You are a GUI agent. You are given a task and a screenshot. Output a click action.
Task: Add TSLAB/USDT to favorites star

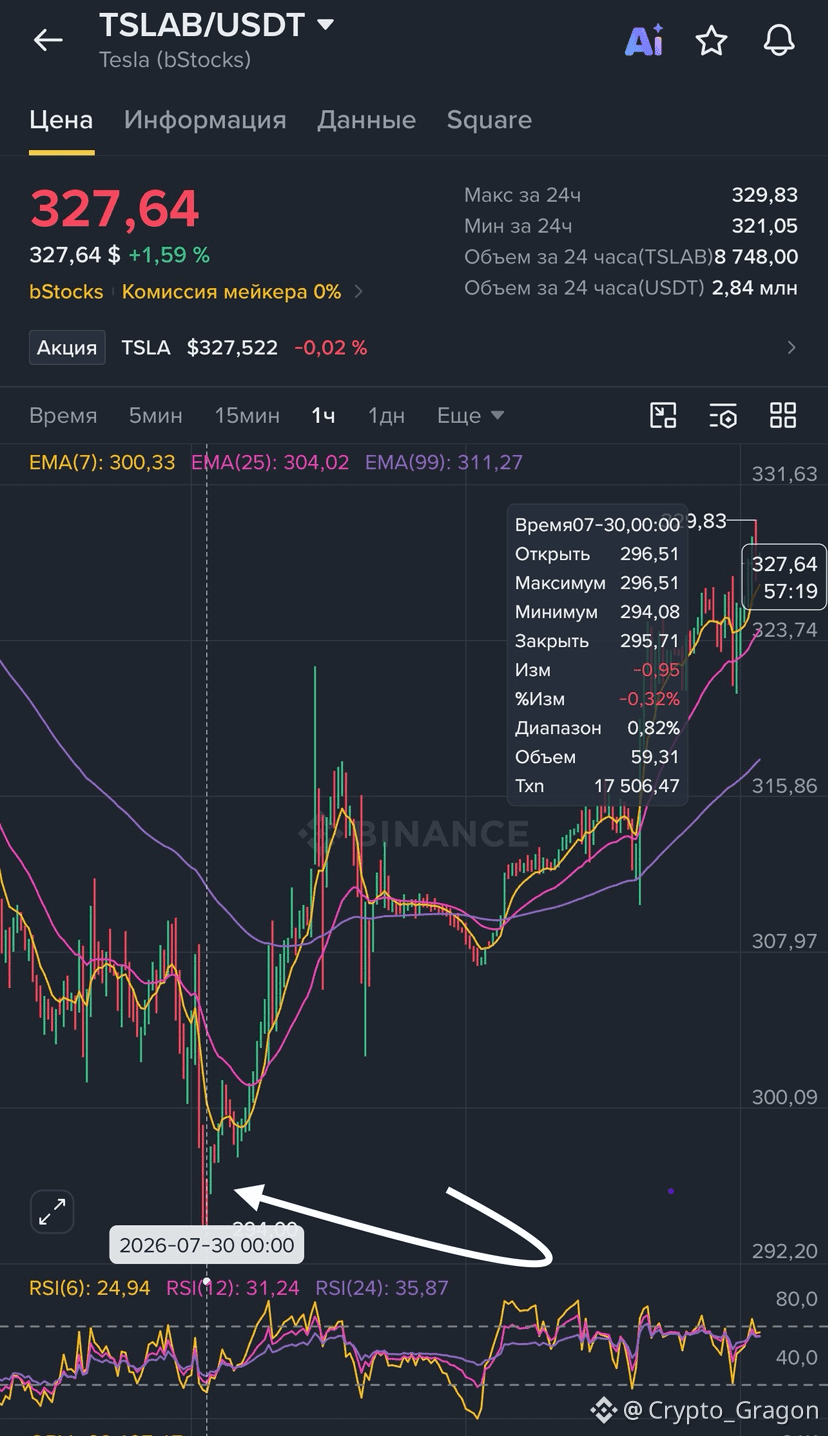click(x=711, y=40)
